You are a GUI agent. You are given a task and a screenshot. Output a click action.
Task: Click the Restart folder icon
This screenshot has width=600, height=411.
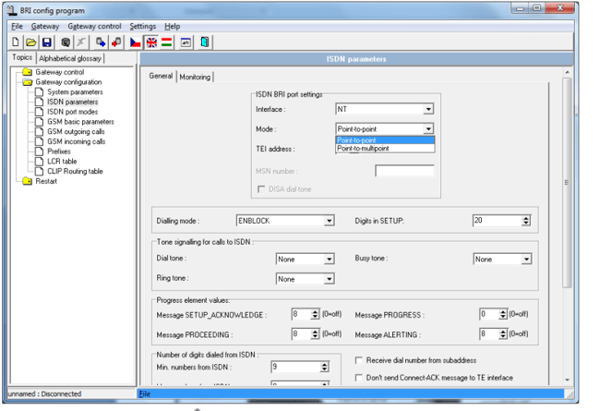tap(27, 181)
